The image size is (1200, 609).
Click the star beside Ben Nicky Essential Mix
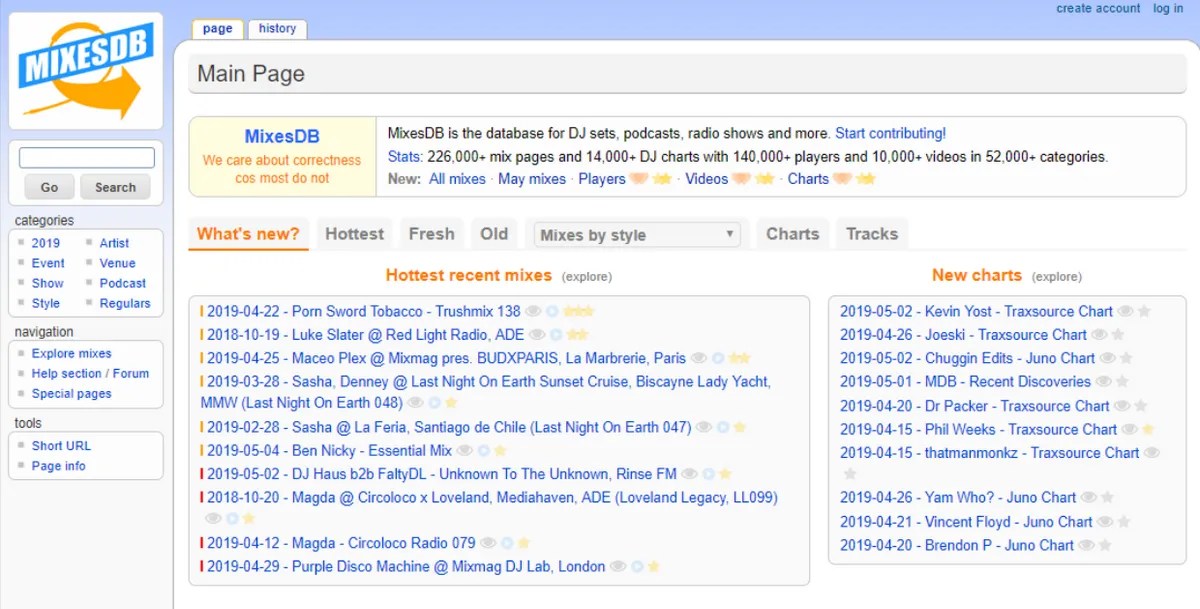[x=501, y=451]
